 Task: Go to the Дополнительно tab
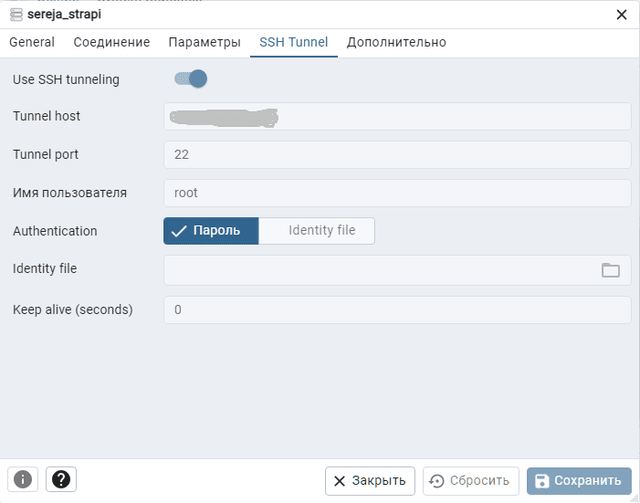pyautogui.click(x=396, y=42)
